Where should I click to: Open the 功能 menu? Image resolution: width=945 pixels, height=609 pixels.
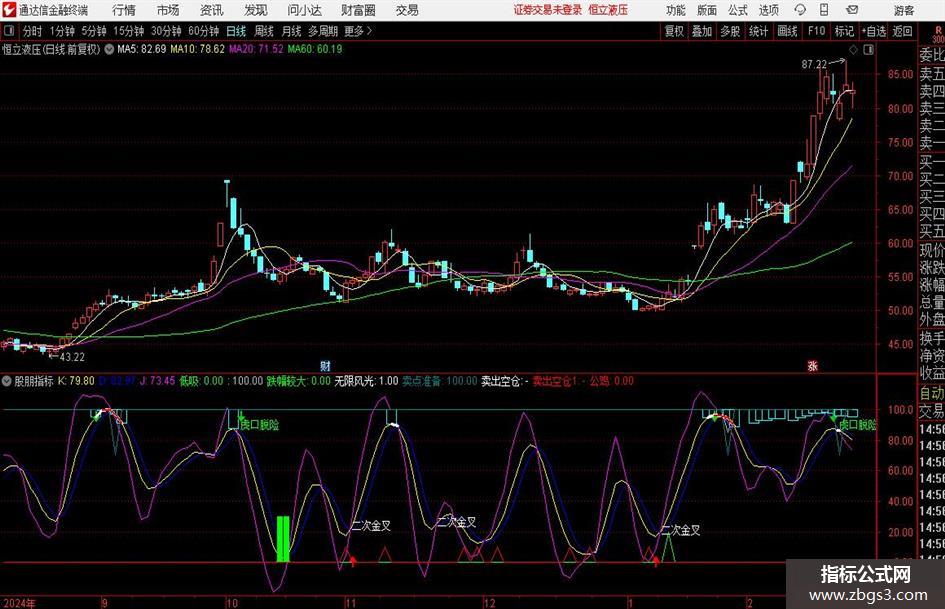(x=676, y=10)
